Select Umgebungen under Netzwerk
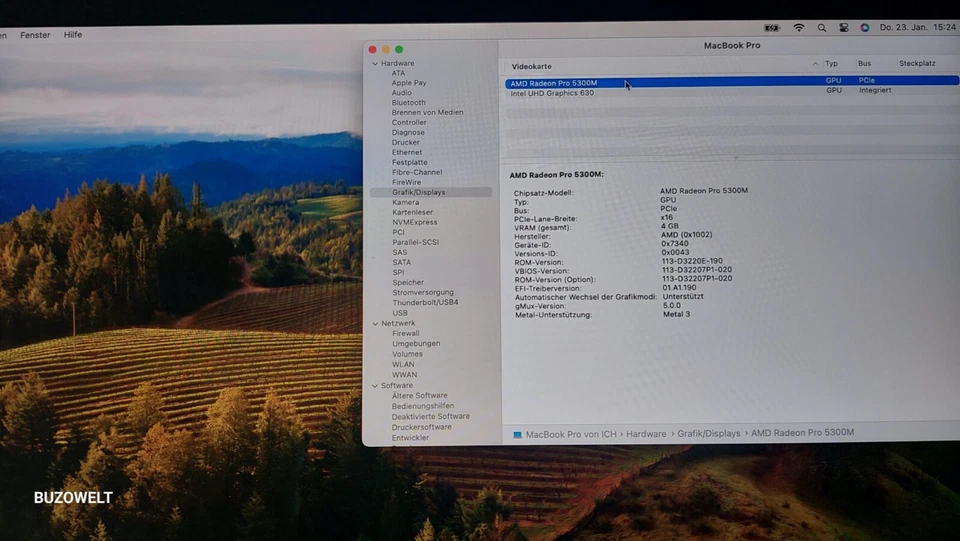 click(416, 343)
